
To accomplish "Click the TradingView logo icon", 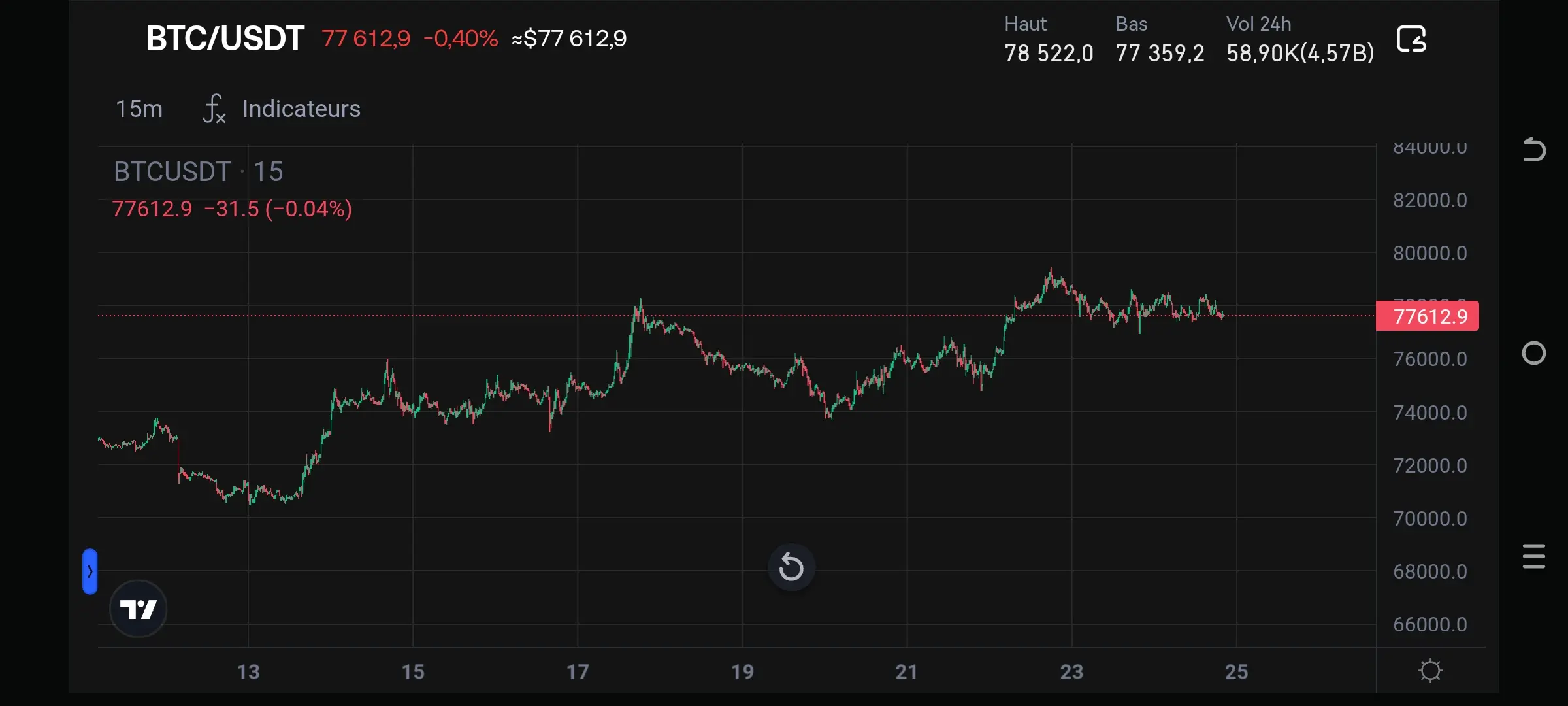I will pyautogui.click(x=139, y=609).
